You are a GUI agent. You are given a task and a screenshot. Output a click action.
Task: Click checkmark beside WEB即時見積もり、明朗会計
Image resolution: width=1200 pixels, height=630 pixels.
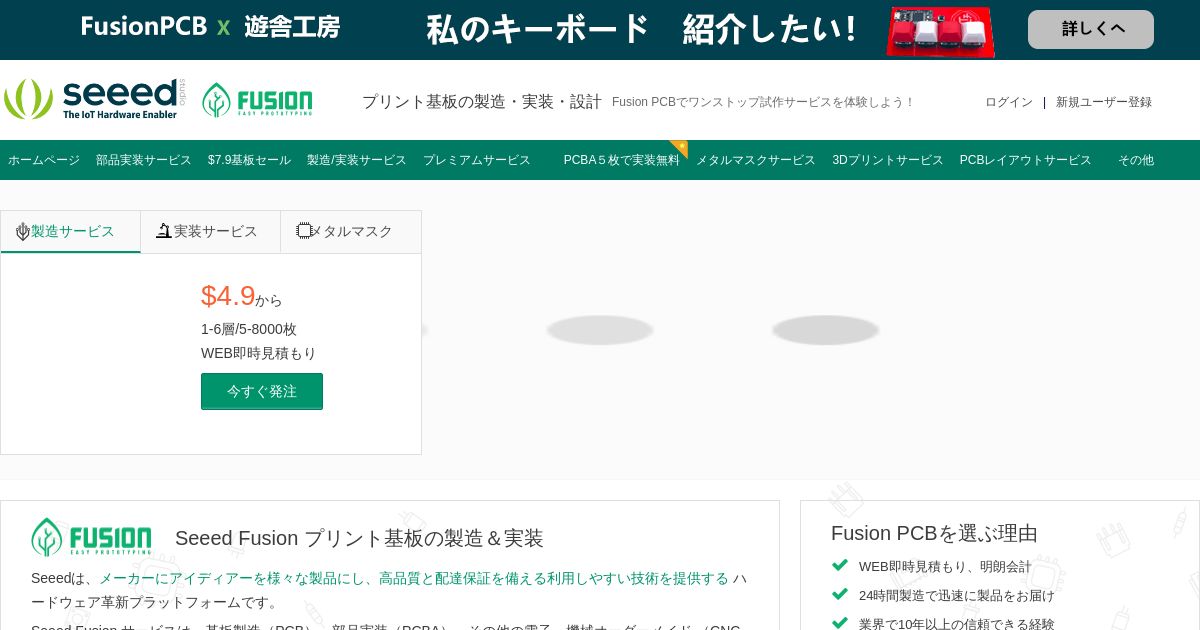click(840, 565)
